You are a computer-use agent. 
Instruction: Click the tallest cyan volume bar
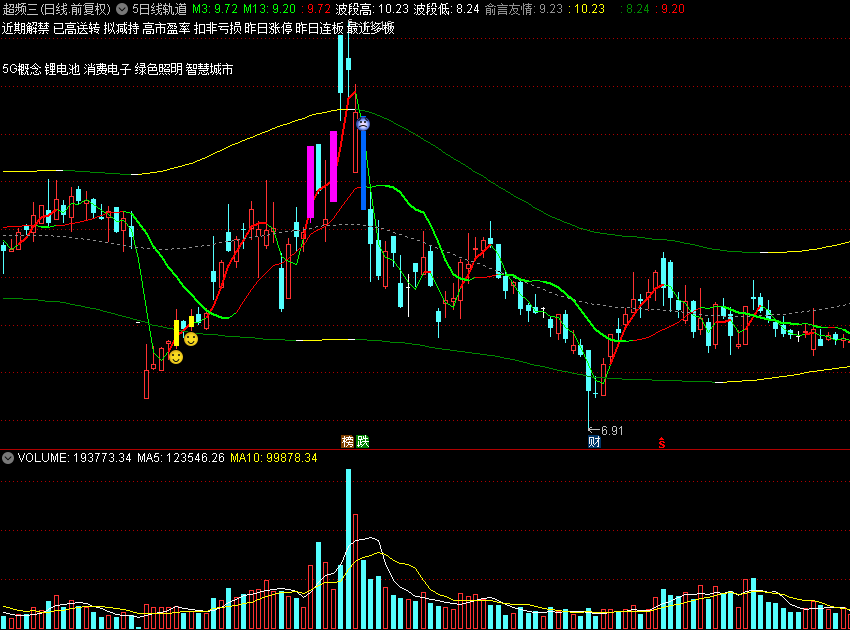pyautogui.click(x=349, y=549)
